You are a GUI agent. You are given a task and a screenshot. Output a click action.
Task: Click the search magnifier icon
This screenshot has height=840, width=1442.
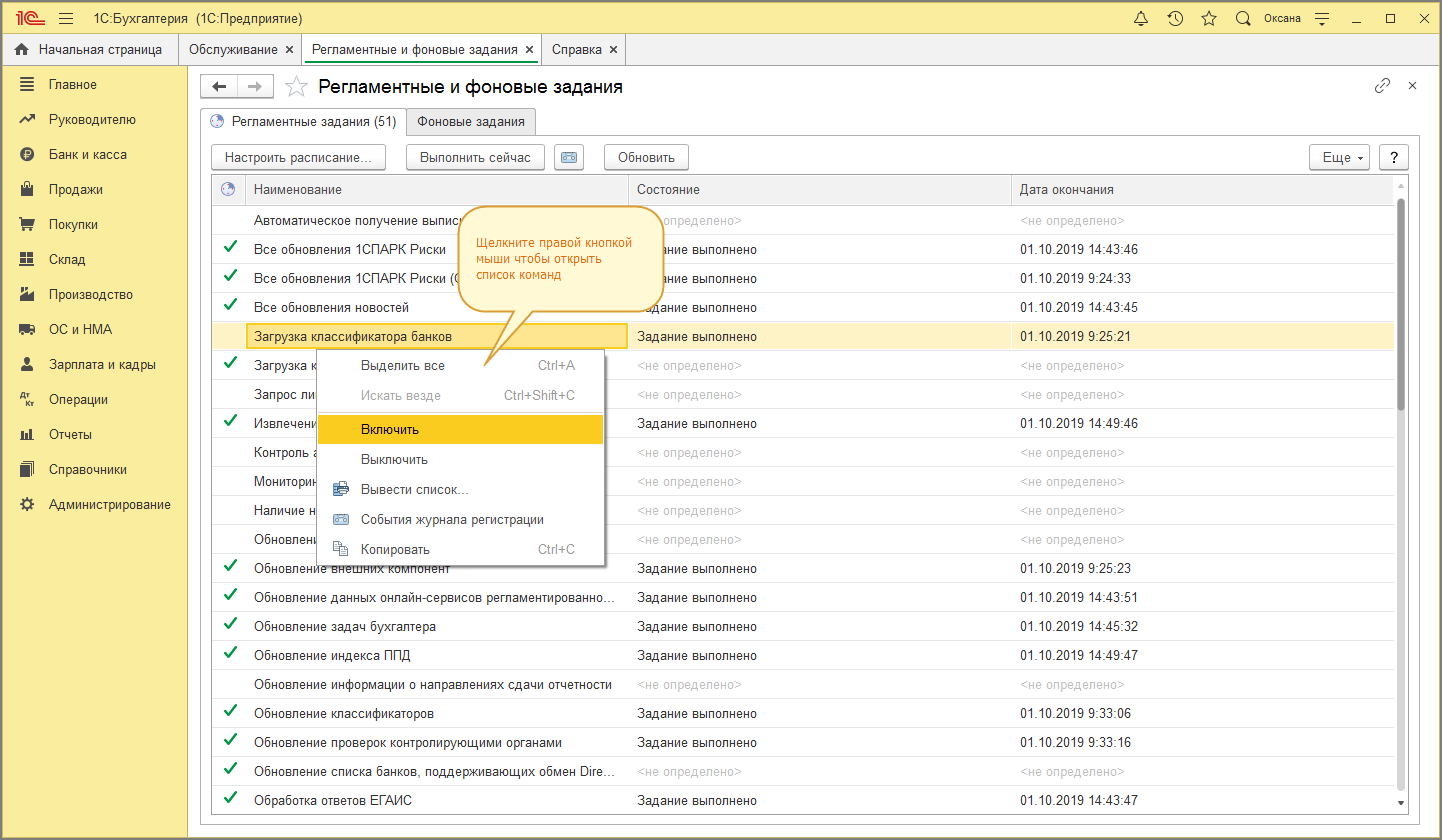click(1243, 18)
